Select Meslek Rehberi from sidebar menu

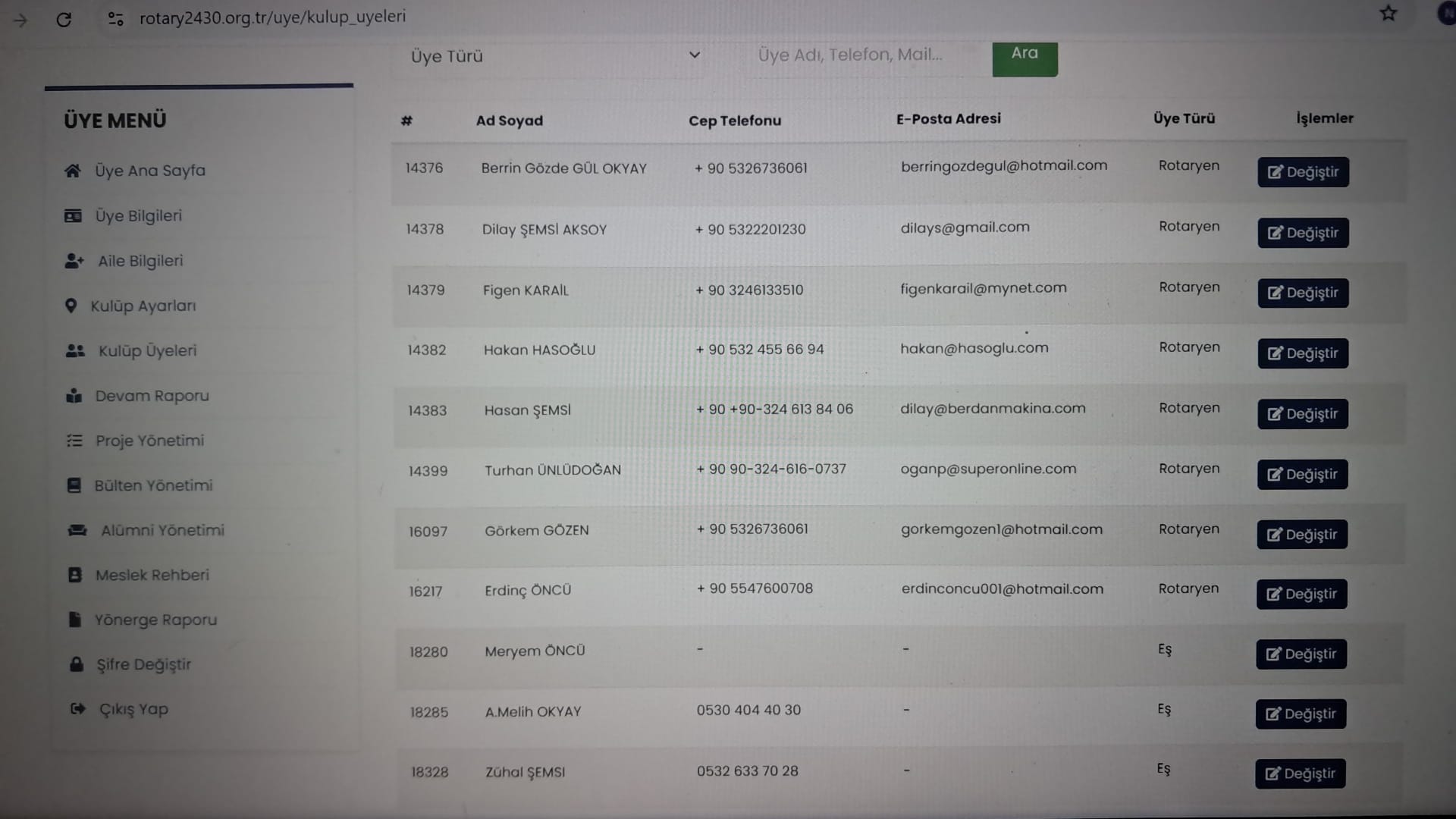pos(152,575)
